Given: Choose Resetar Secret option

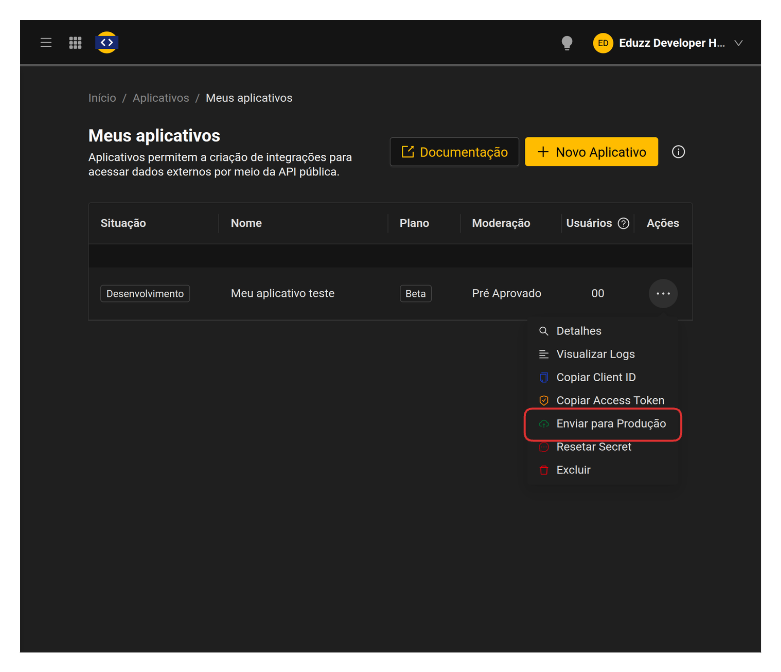Looking at the screenshot, I should (x=603, y=447).
